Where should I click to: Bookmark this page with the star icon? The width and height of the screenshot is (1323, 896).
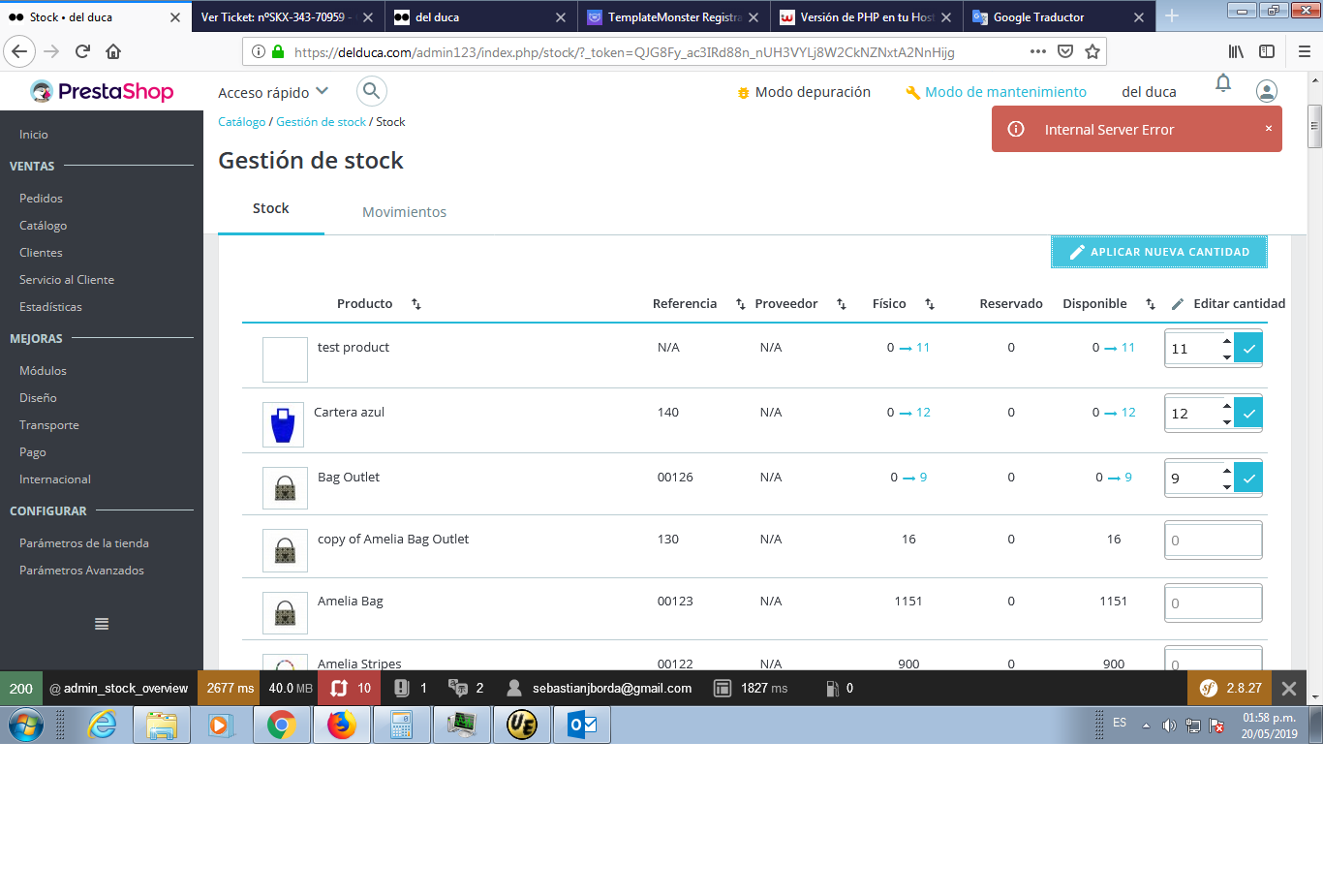click(1092, 51)
